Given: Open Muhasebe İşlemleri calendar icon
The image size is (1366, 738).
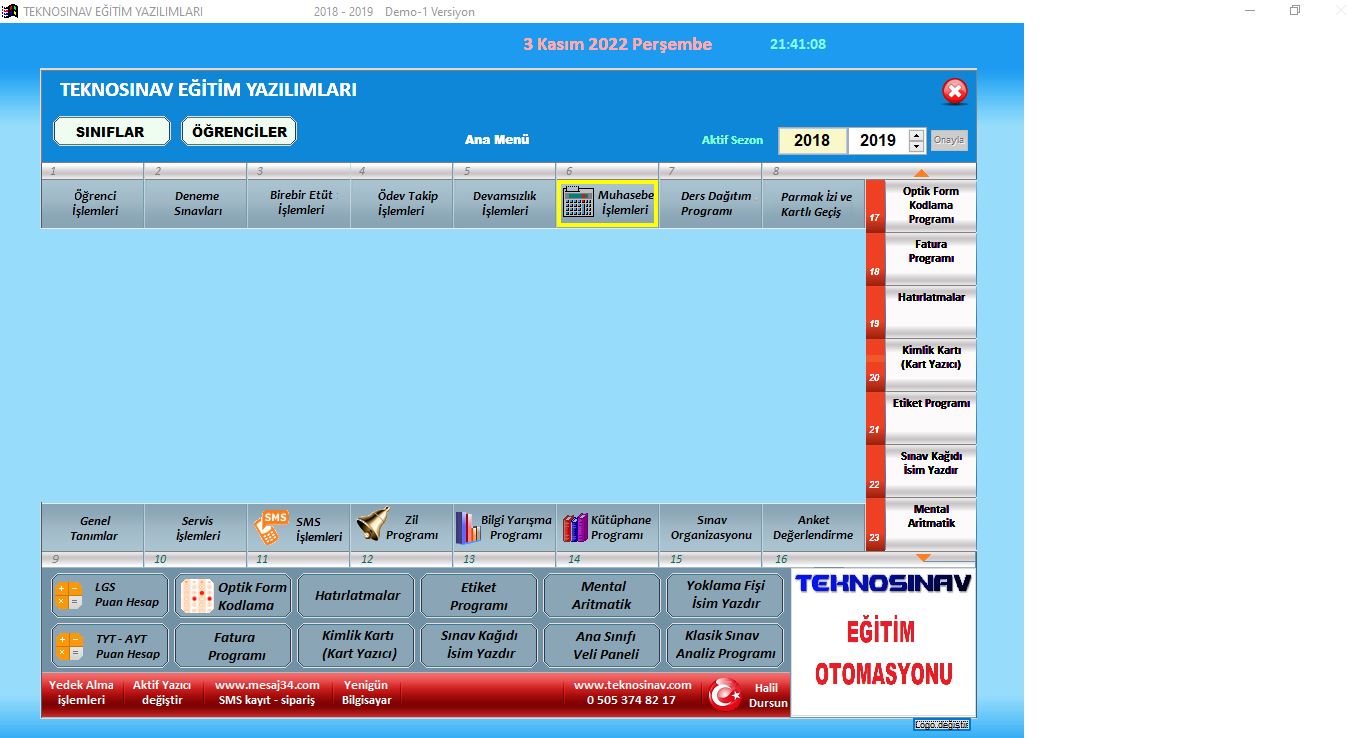Looking at the screenshot, I should coord(579,203).
